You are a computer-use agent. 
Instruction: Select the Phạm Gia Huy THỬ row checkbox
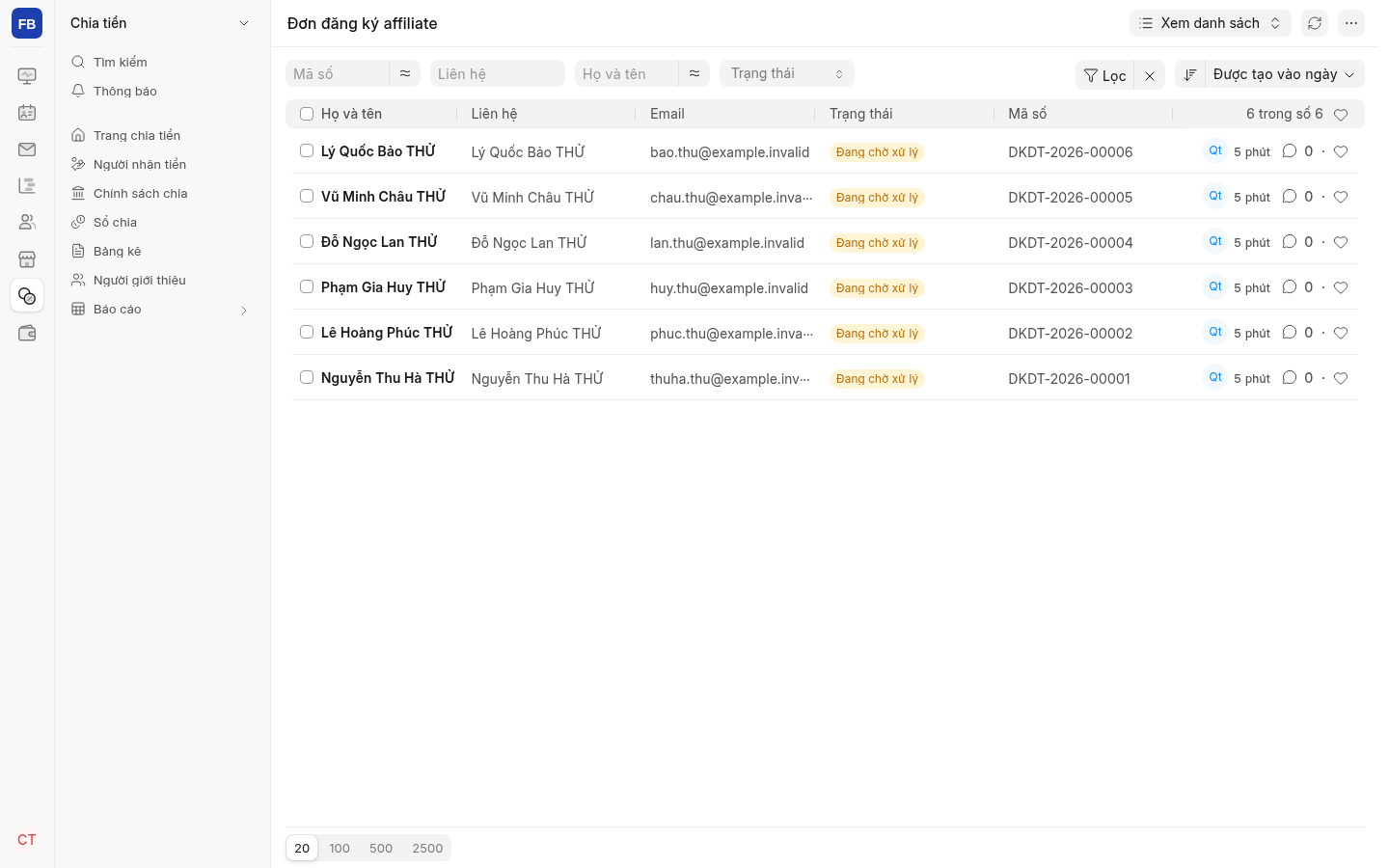coord(307,286)
